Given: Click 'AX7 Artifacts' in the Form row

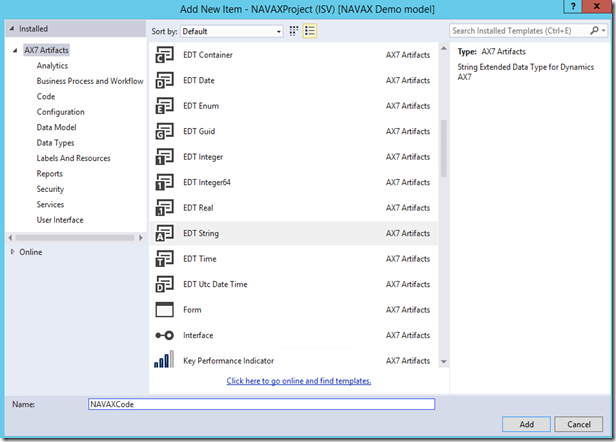Looking at the screenshot, I should [408, 310].
